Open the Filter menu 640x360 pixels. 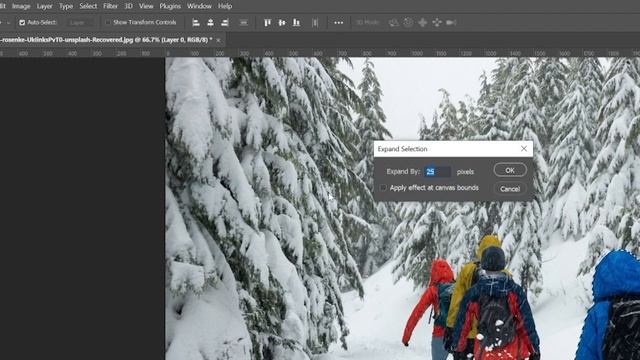[x=110, y=6]
